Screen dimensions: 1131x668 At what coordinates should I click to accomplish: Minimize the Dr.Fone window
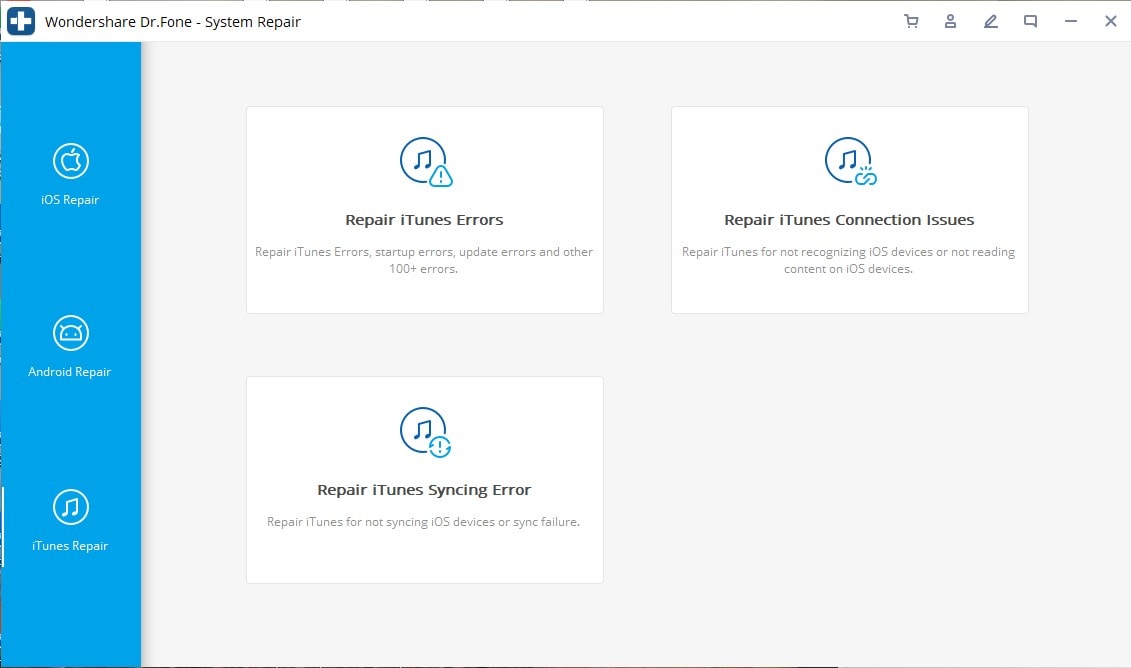point(1070,22)
